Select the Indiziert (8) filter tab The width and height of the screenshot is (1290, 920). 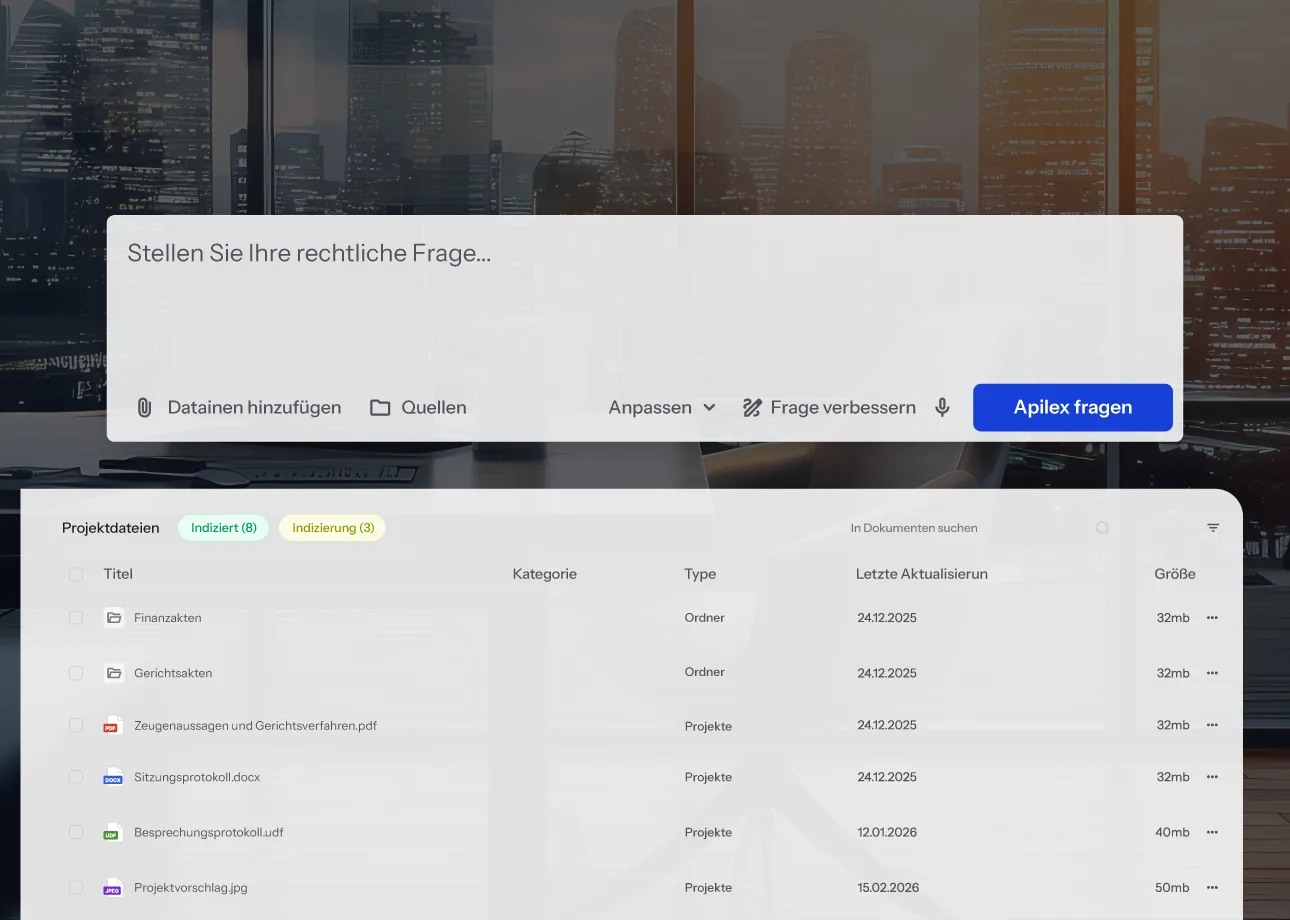(224, 528)
